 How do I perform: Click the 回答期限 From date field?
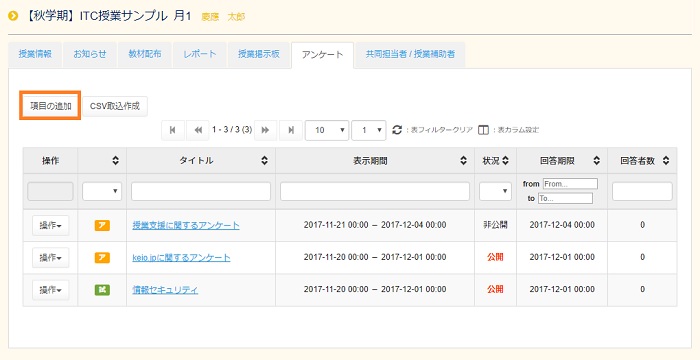570,184
